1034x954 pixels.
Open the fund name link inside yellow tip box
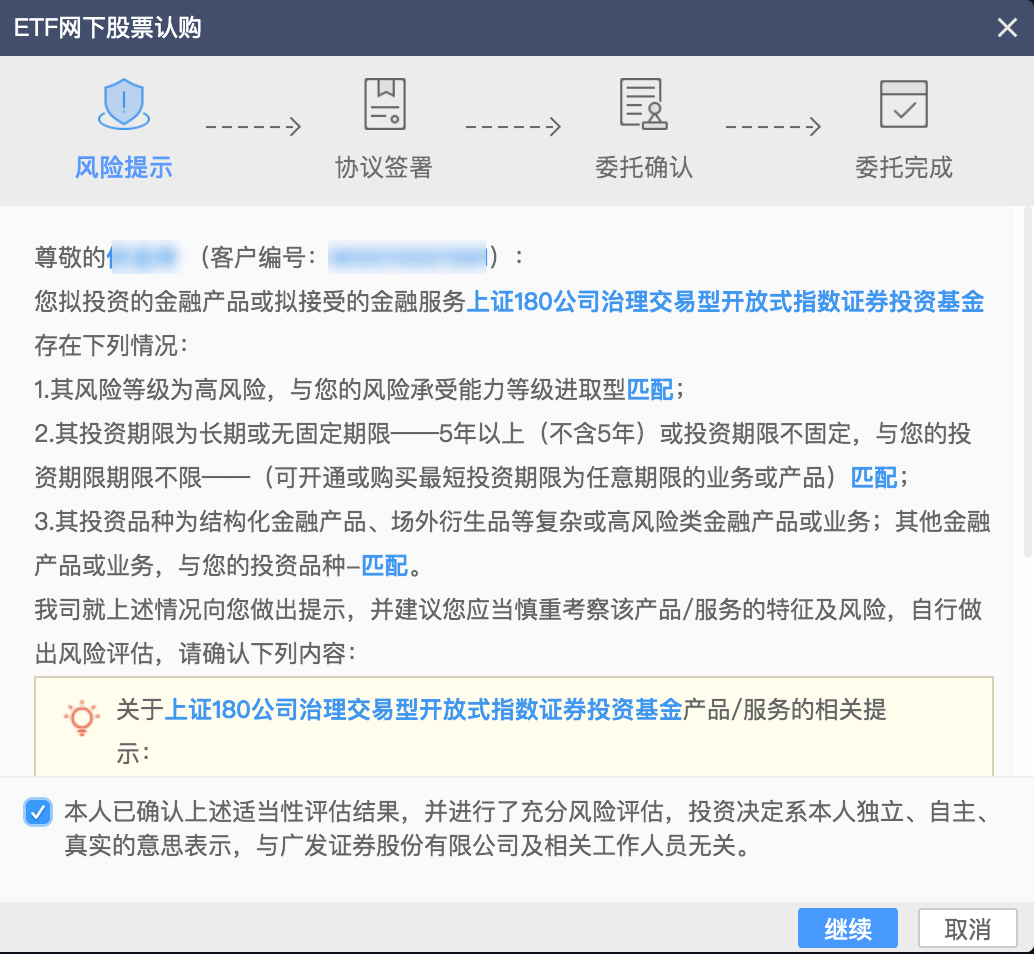coord(423,710)
